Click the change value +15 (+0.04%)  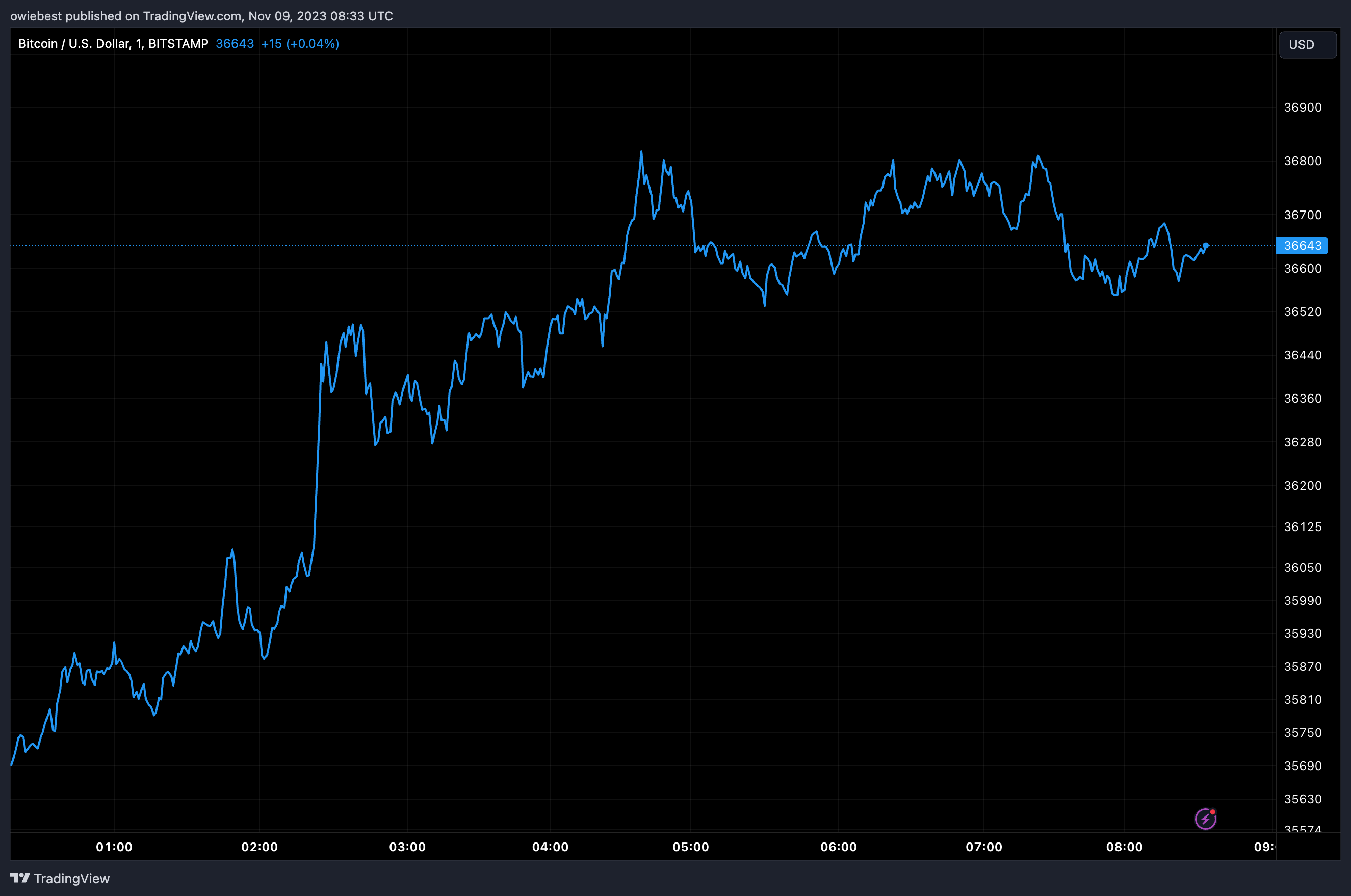(300, 44)
